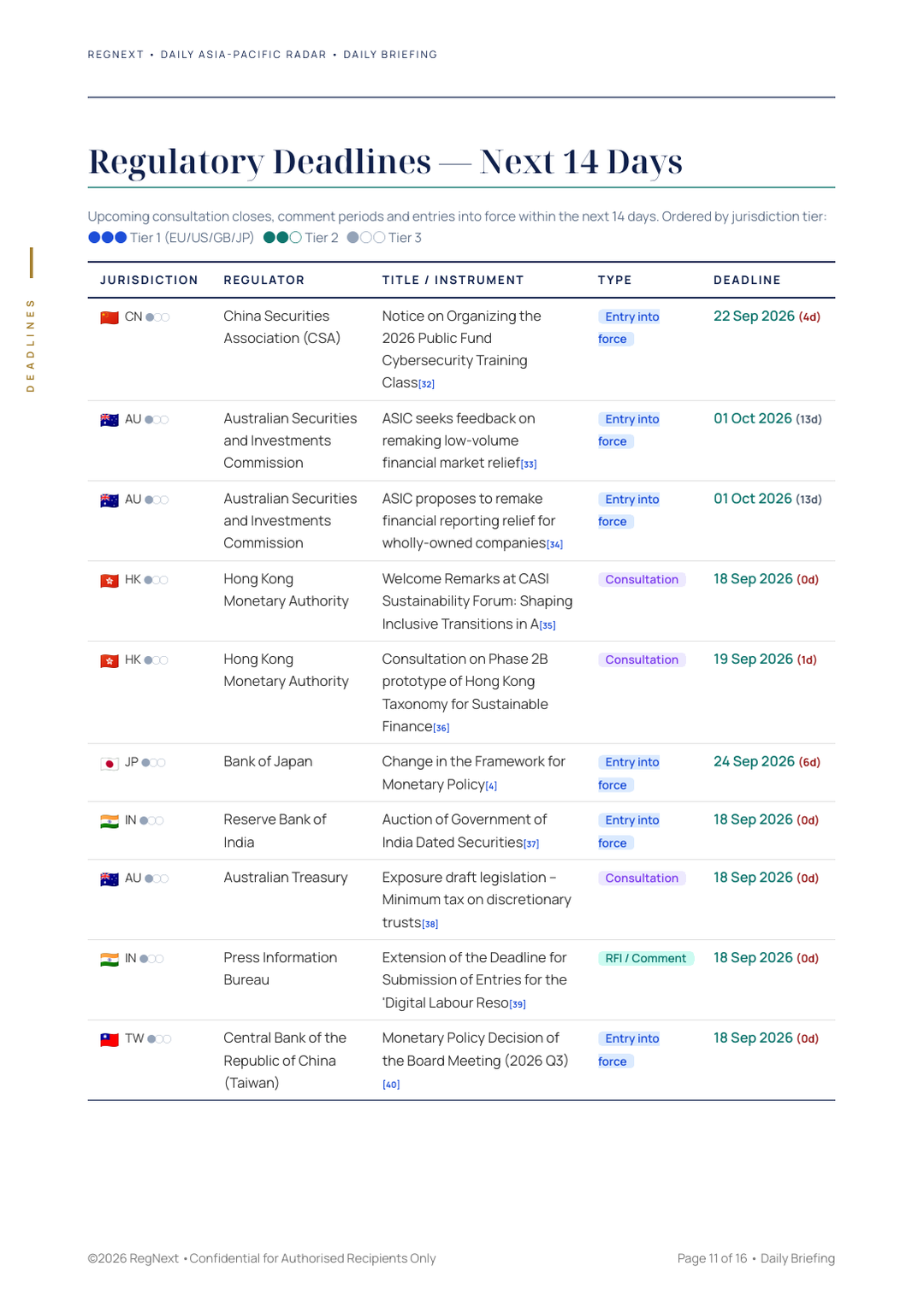The image size is (924, 1307).
Task: Click the vertical 'DEADLINES' side label
Action: point(31,346)
